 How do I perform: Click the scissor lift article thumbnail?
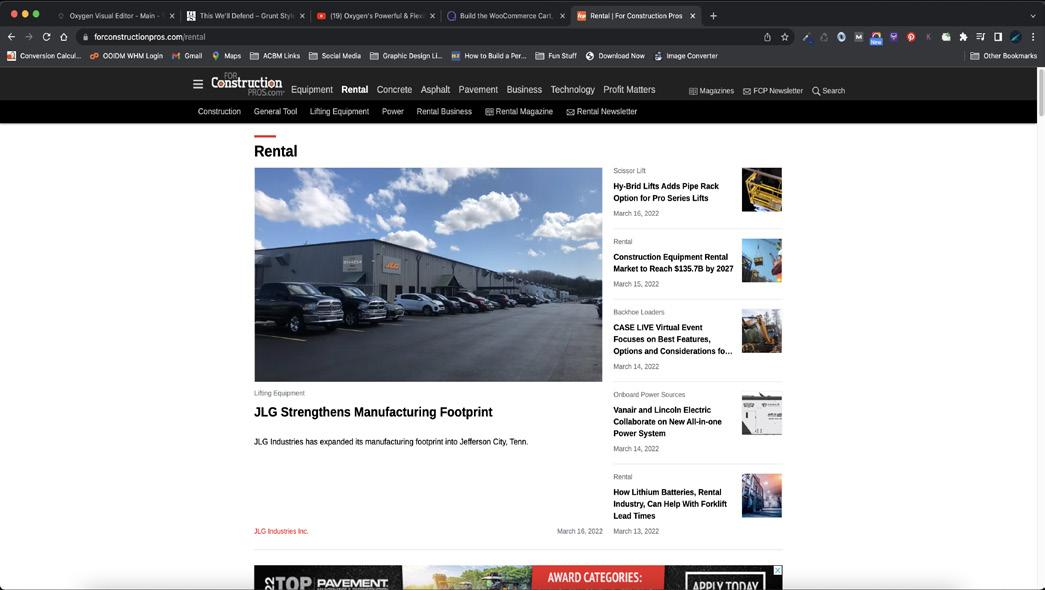coord(762,190)
